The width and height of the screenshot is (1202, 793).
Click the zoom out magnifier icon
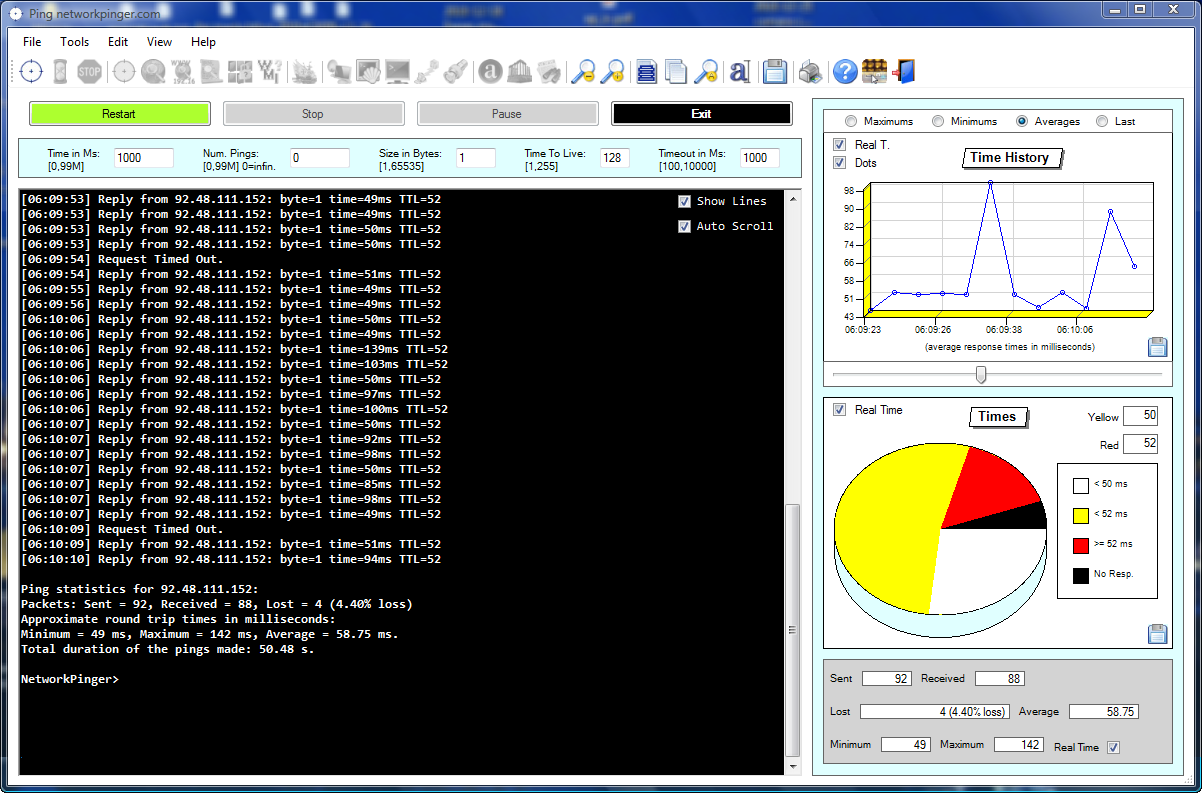pyautogui.click(x=583, y=71)
